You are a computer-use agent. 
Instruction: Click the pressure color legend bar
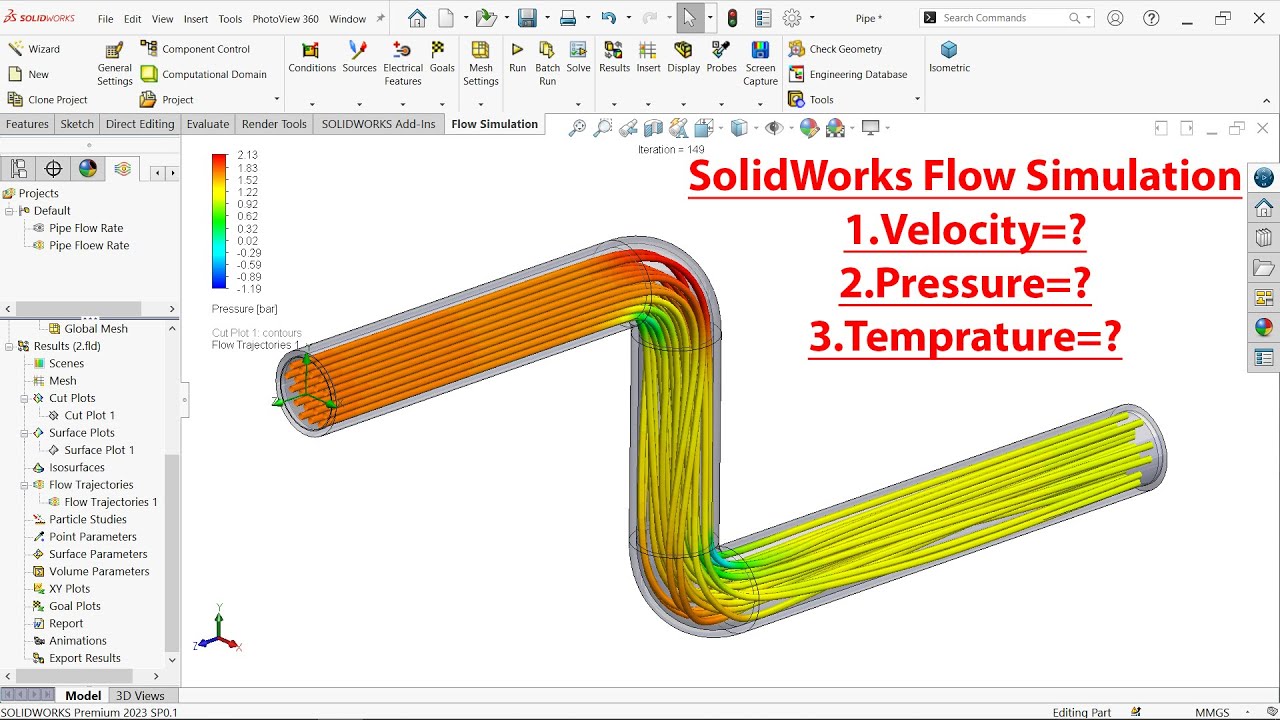click(x=219, y=221)
